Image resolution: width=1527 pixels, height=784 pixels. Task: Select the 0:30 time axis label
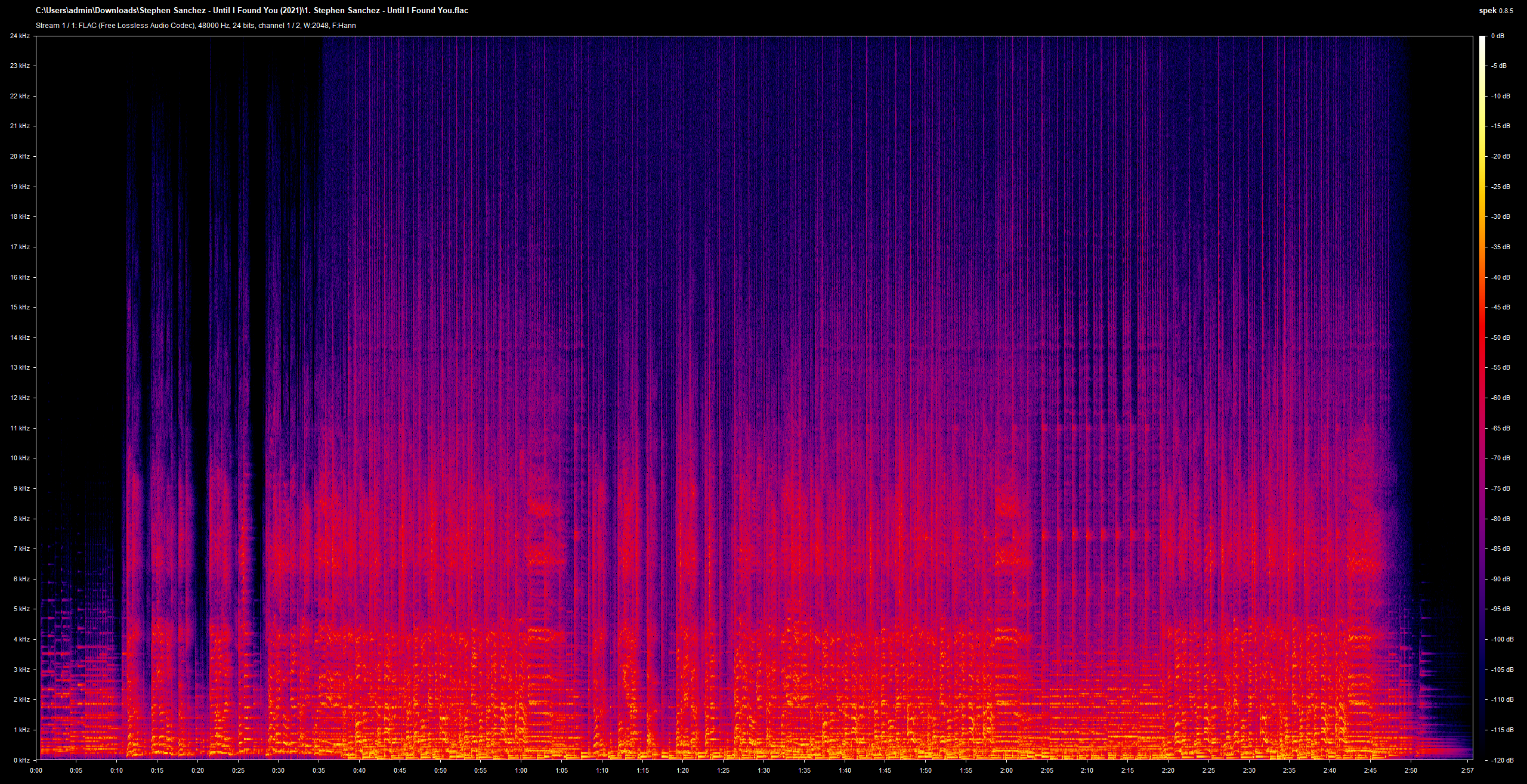278,770
